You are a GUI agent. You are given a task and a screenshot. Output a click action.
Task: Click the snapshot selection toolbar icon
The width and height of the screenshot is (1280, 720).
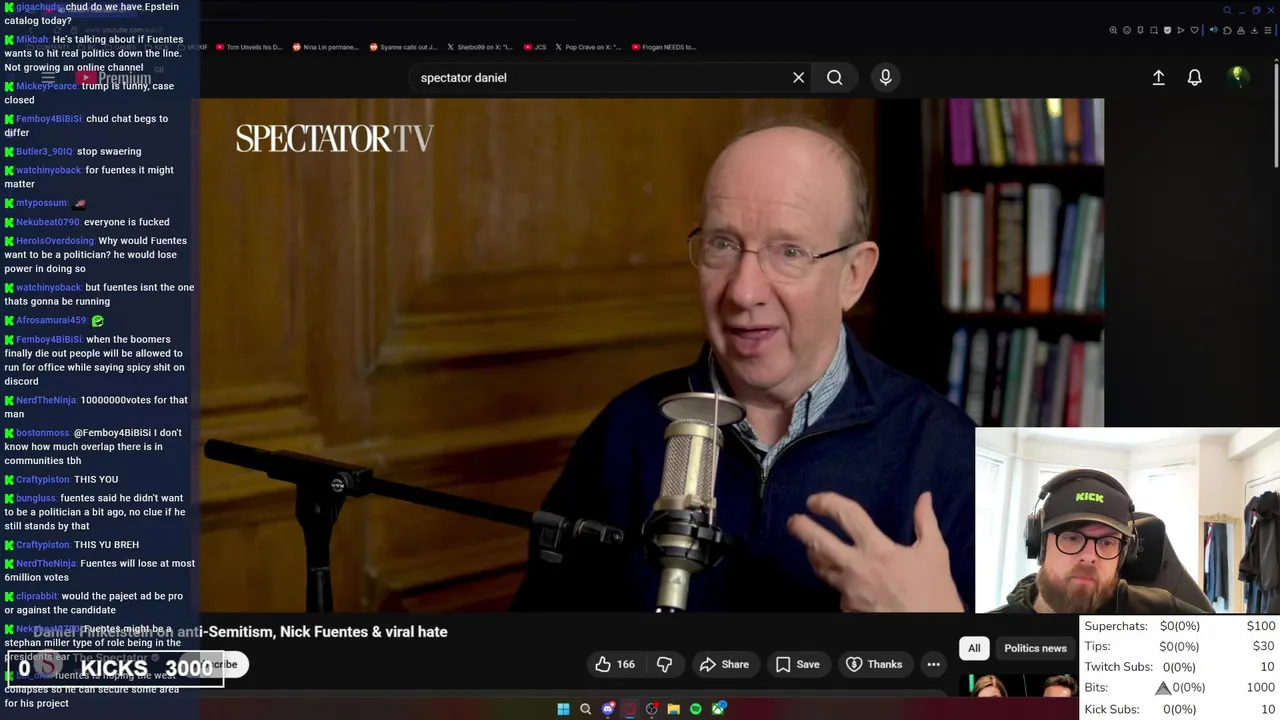(1154, 30)
